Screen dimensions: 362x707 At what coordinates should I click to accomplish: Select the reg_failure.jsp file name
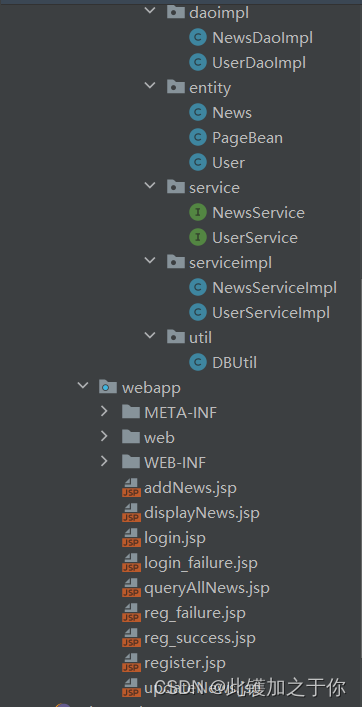[195, 613]
